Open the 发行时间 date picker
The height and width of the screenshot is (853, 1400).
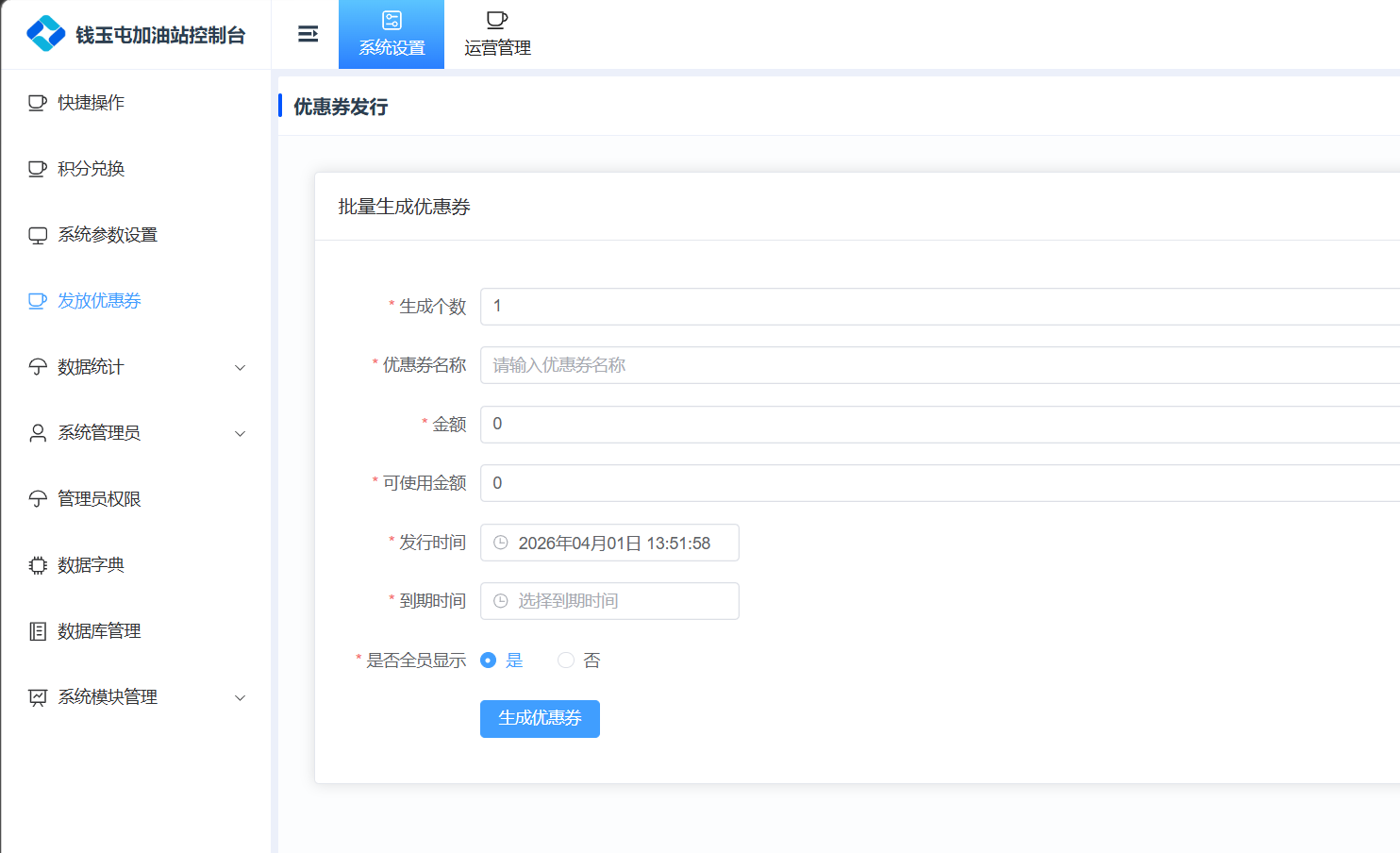point(609,543)
